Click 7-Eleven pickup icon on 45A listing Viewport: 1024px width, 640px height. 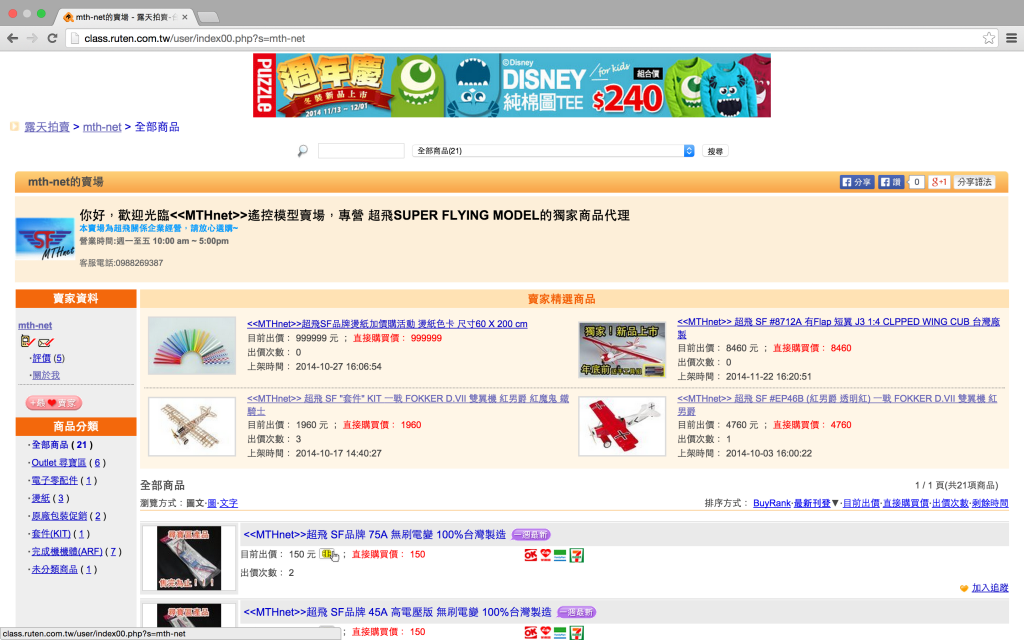coord(577,632)
